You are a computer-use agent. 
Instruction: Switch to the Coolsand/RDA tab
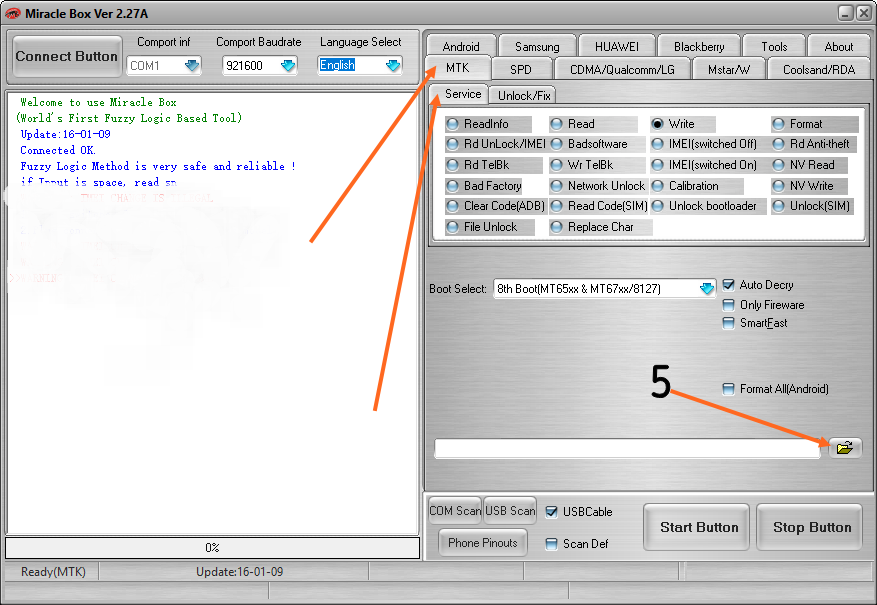click(x=819, y=69)
